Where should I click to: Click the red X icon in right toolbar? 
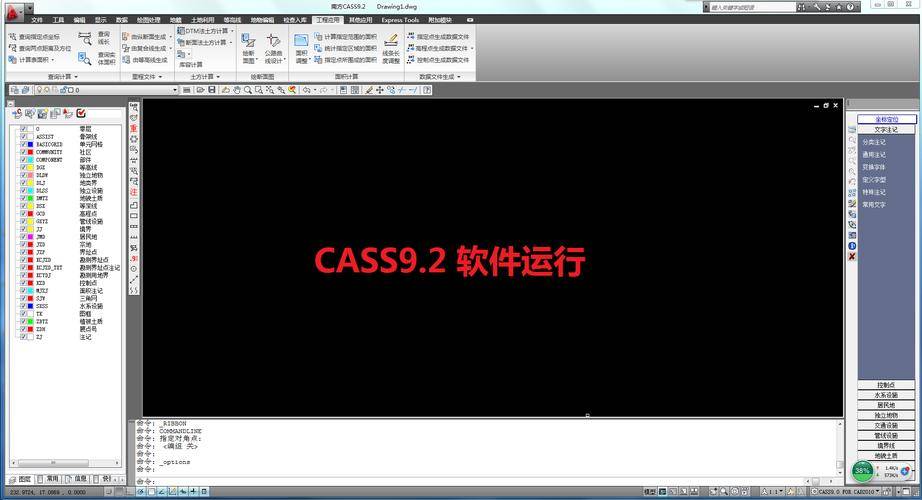852,257
